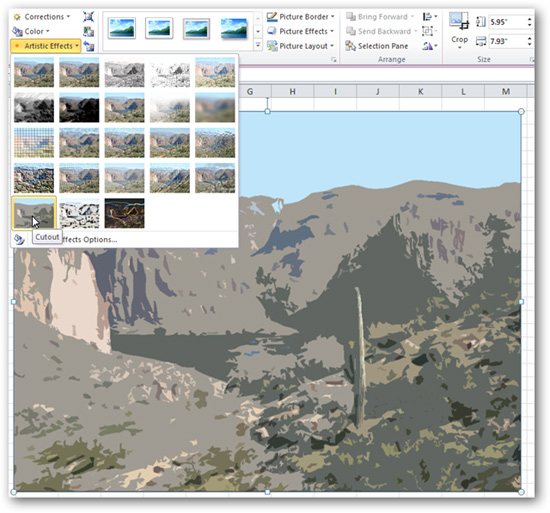550x513 pixels.
Task: Click the Reset Picture icon
Action: [88, 46]
